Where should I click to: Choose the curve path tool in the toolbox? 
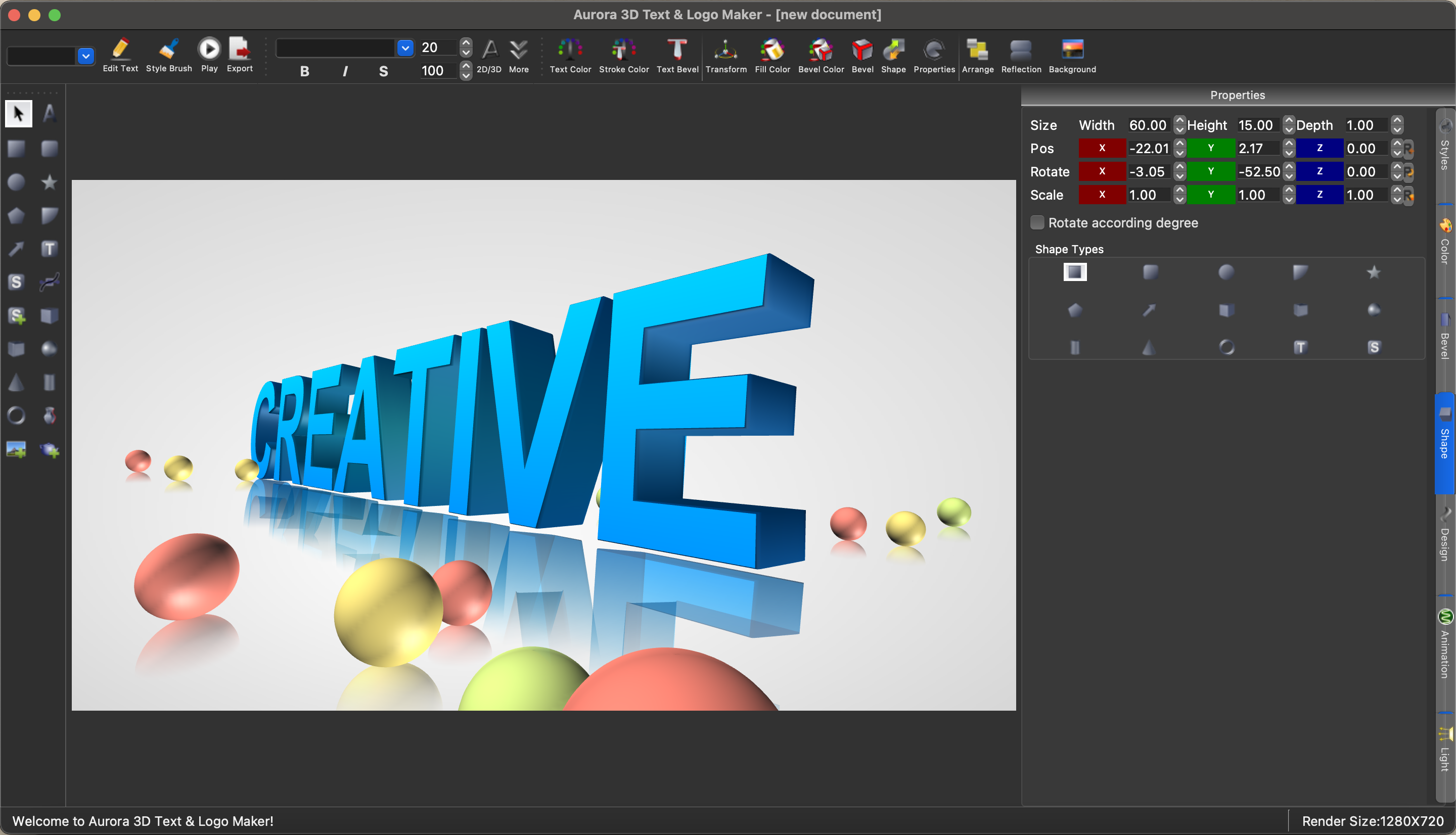[x=50, y=282]
